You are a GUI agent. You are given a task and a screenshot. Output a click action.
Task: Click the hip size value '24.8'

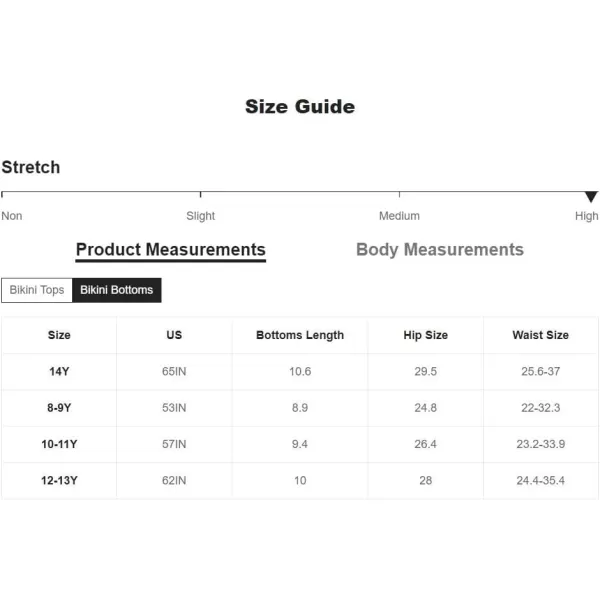tap(426, 408)
